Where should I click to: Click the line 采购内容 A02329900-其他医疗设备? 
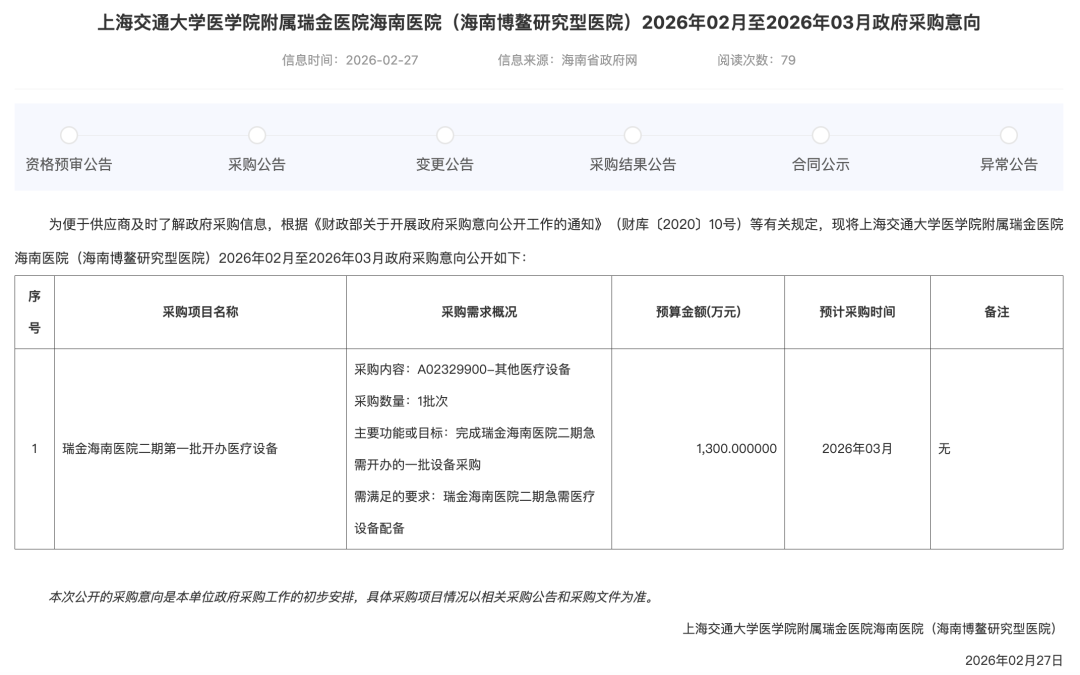(462, 370)
